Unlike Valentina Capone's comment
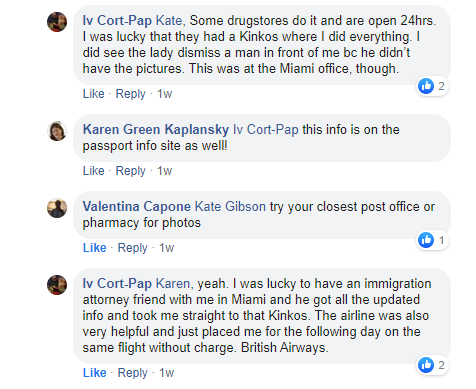This screenshot has height=389, width=476. (x=95, y=248)
